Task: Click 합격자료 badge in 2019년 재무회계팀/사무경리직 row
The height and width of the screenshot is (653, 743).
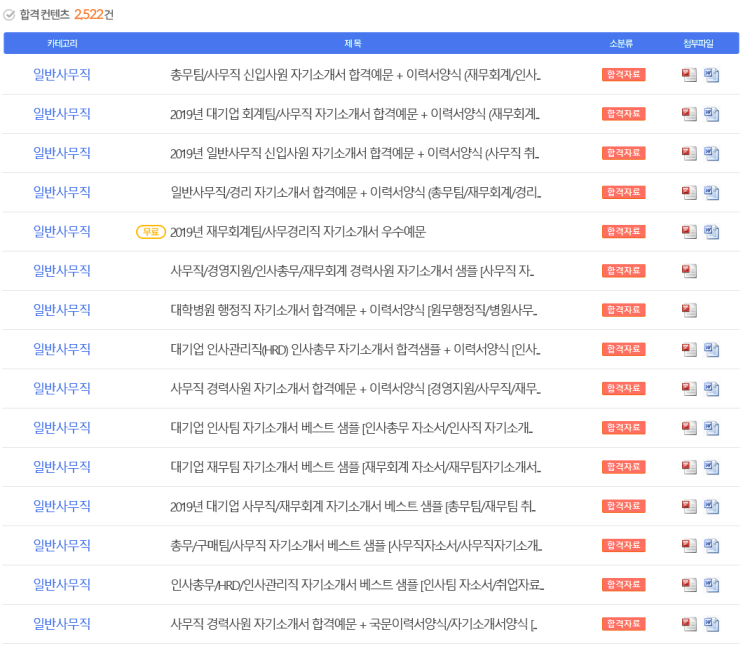Action: click(x=624, y=232)
